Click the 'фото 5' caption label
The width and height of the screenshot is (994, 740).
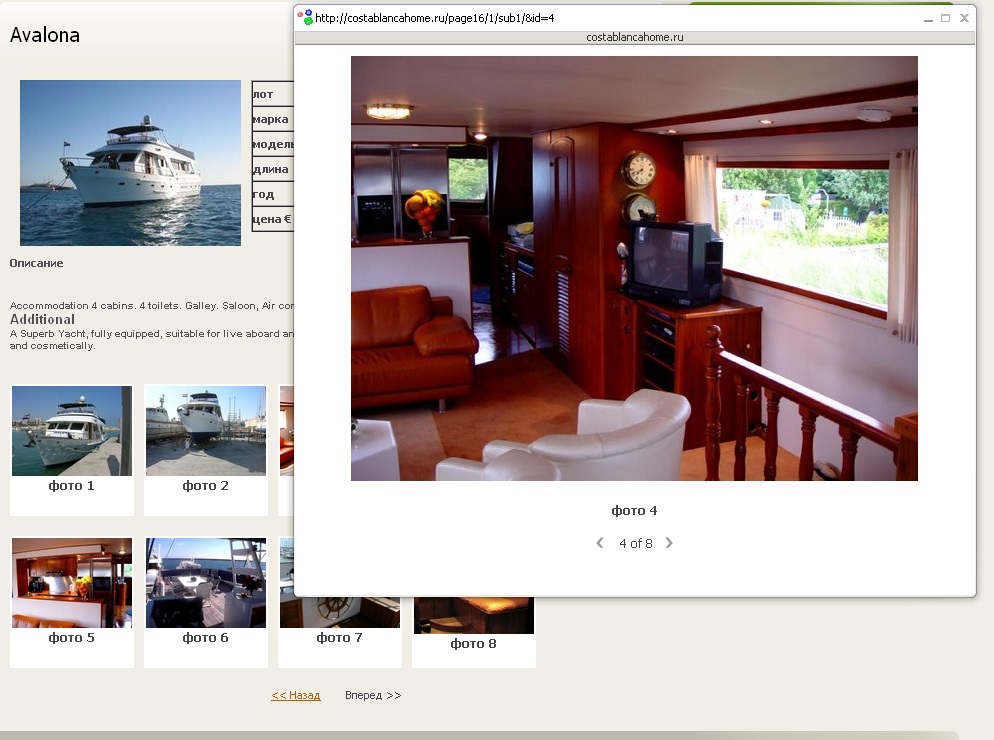(x=72, y=638)
